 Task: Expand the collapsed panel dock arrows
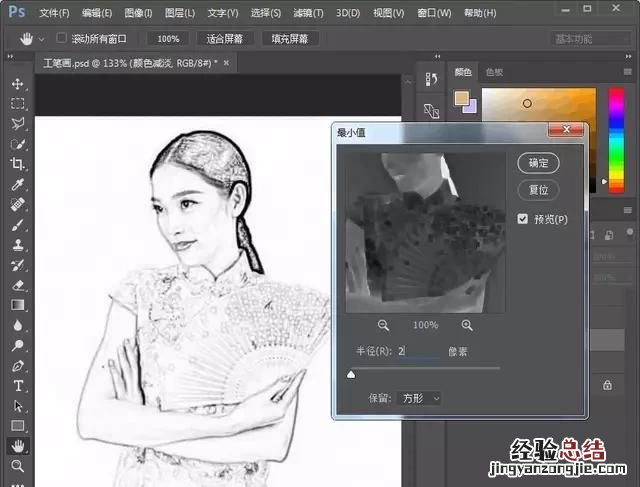point(437,56)
